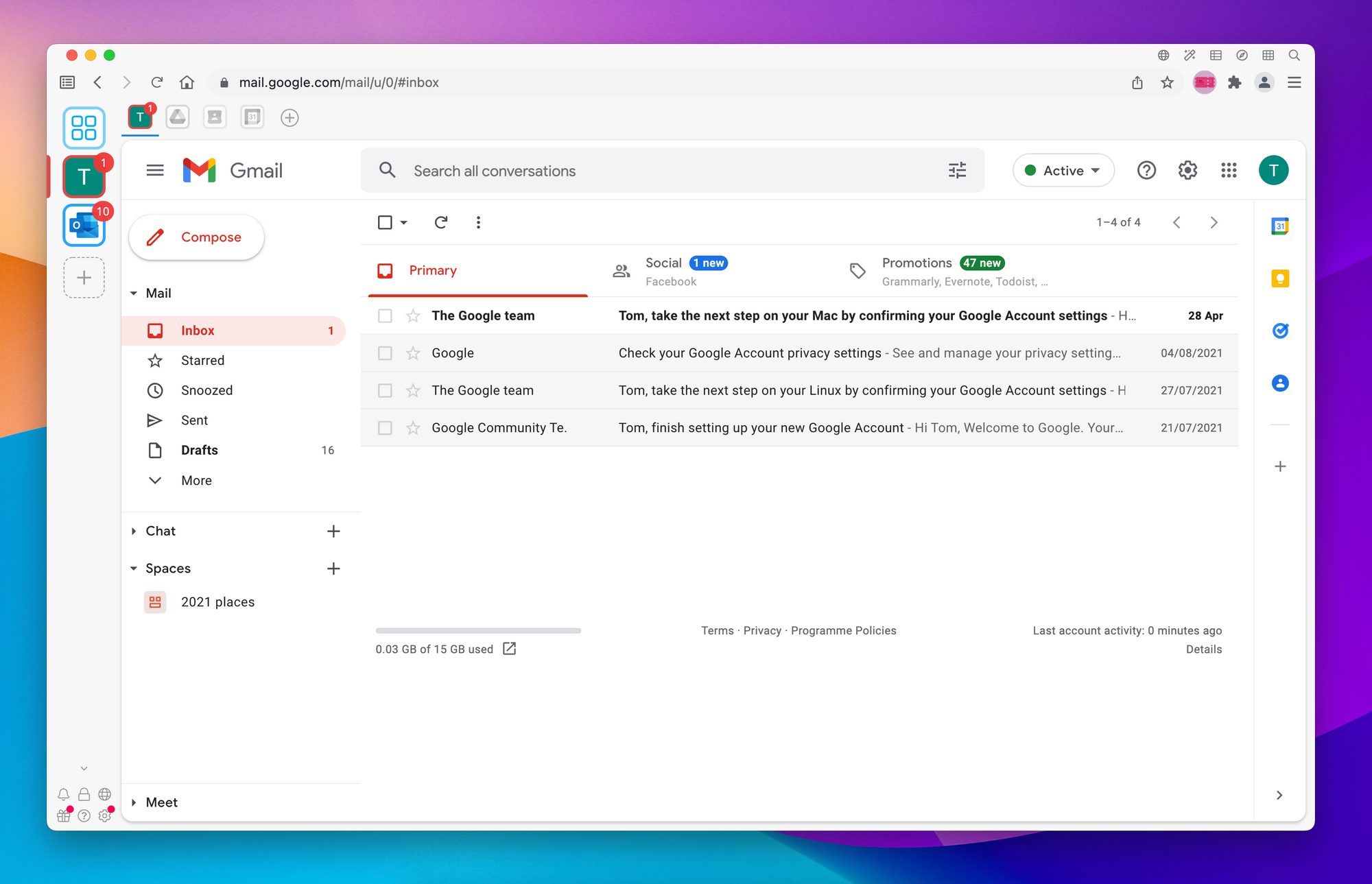Image resolution: width=1372 pixels, height=884 pixels.
Task: Select checkbox for Google email row
Action: click(385, 353)
